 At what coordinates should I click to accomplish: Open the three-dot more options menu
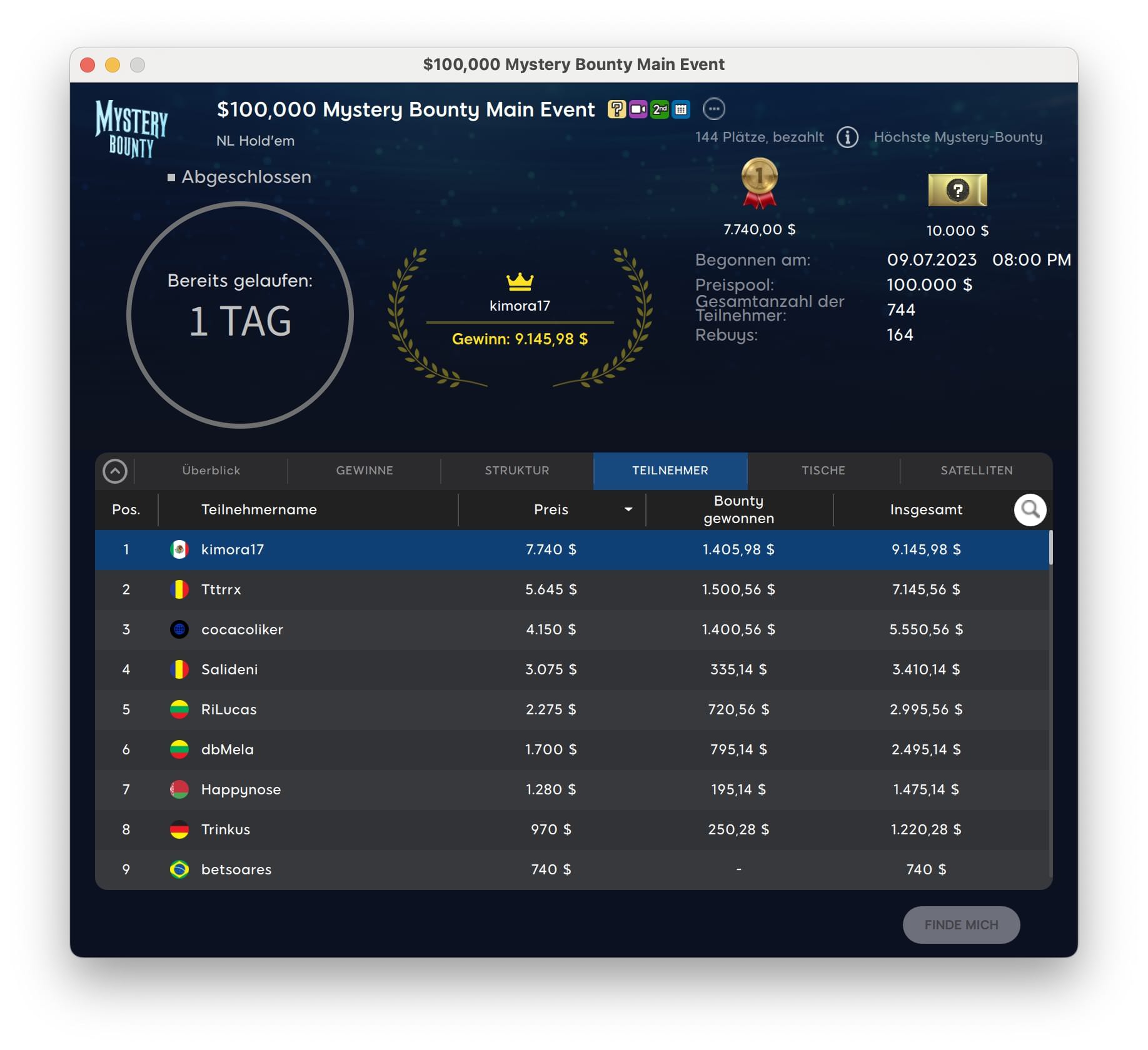[x=713, y=109]
